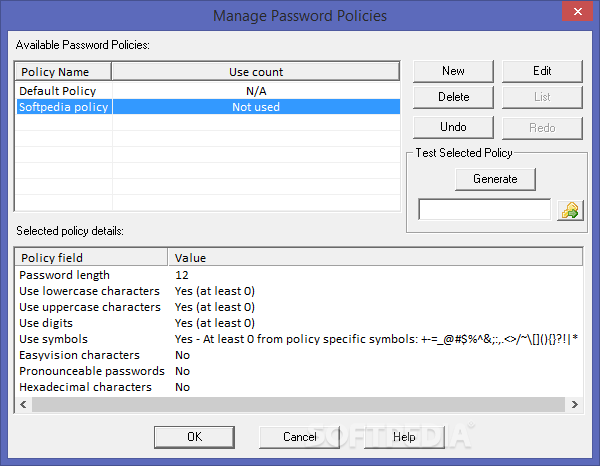Click the Policy Name column header
600x466 pixels.
(63, 72)
